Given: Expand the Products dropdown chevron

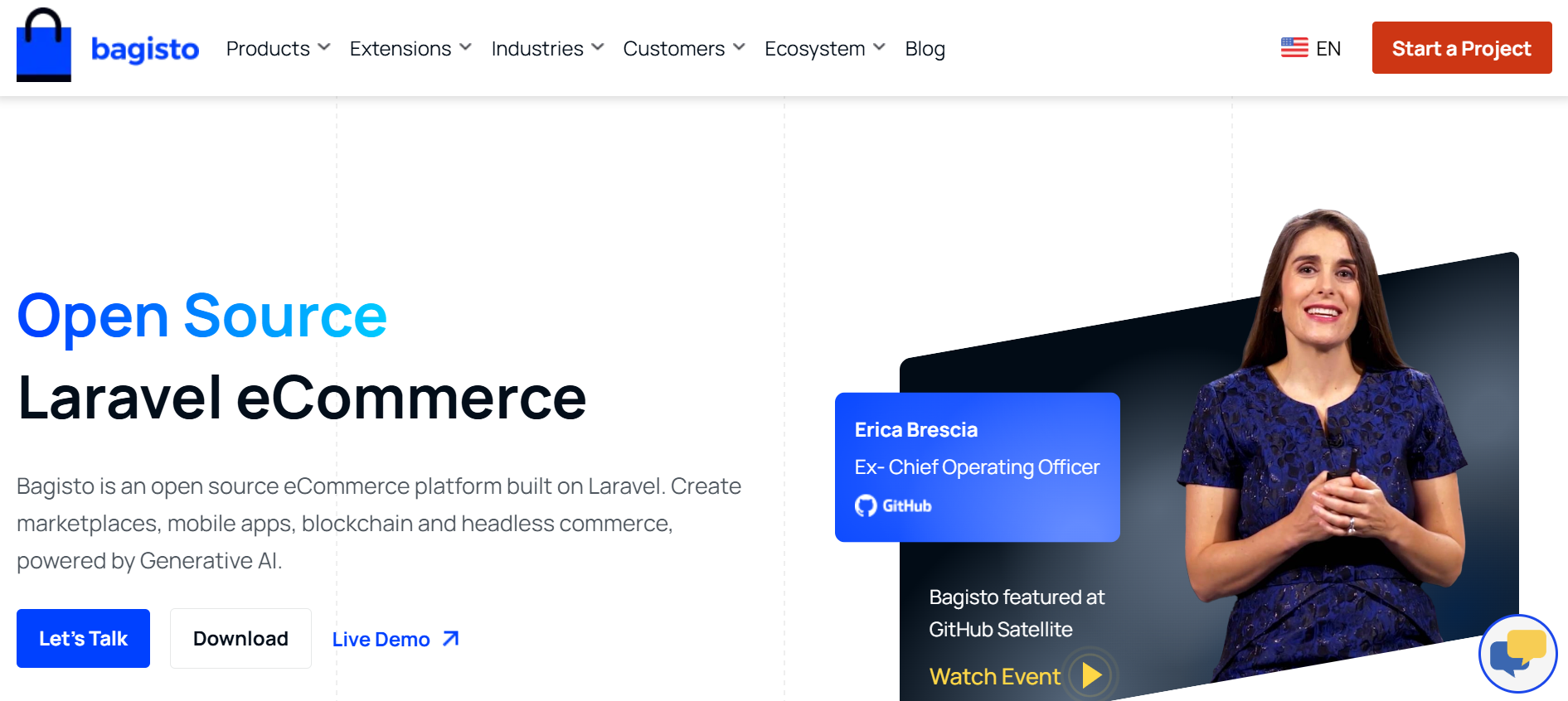Looking at the screenshot, I should (324, 47).
